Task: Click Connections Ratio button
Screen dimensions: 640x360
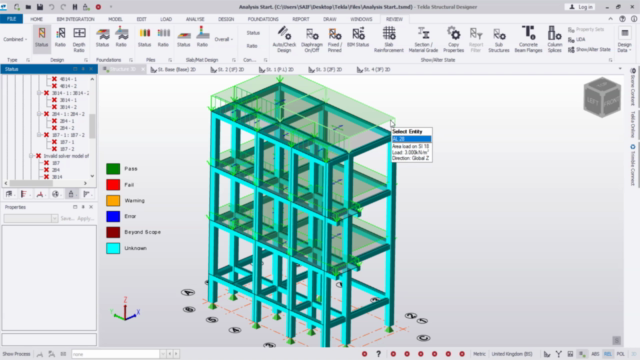Action: click(252, 46)
